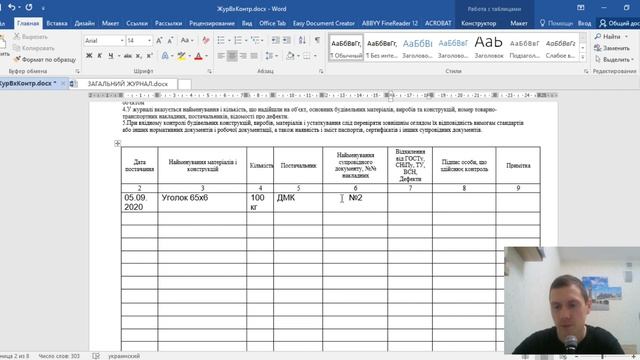Select the large Заголовок Aab style
This screenshot has height=360, width=640.
tap(488, 48)
